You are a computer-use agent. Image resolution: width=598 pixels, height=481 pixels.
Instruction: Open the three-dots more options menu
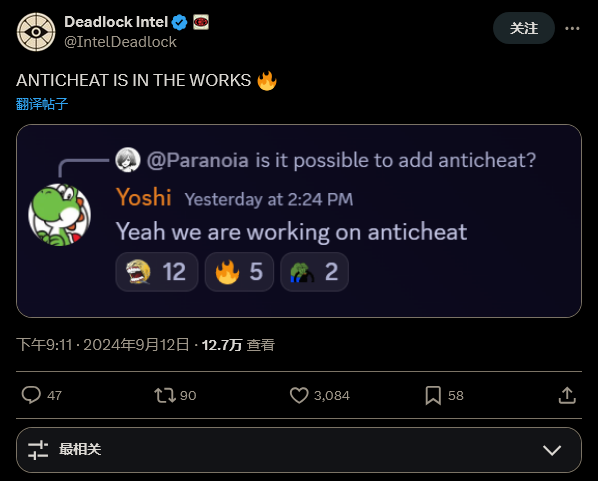pyautogui.click(x=572, y=28)
